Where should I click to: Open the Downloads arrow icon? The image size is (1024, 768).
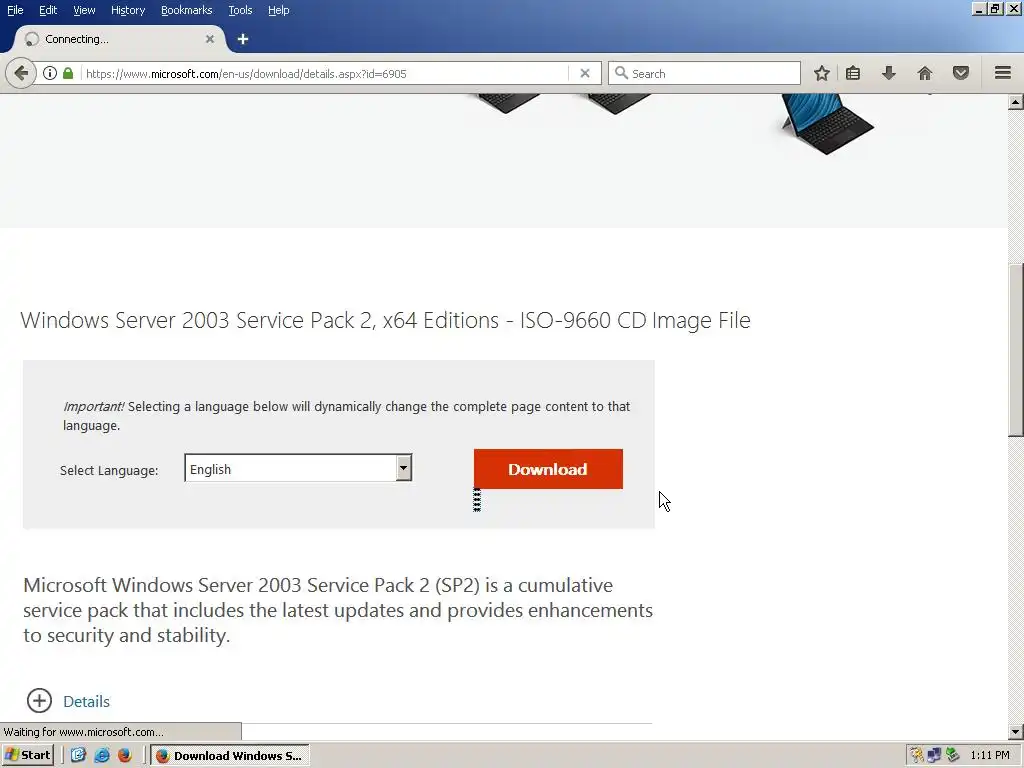point(888,73)
